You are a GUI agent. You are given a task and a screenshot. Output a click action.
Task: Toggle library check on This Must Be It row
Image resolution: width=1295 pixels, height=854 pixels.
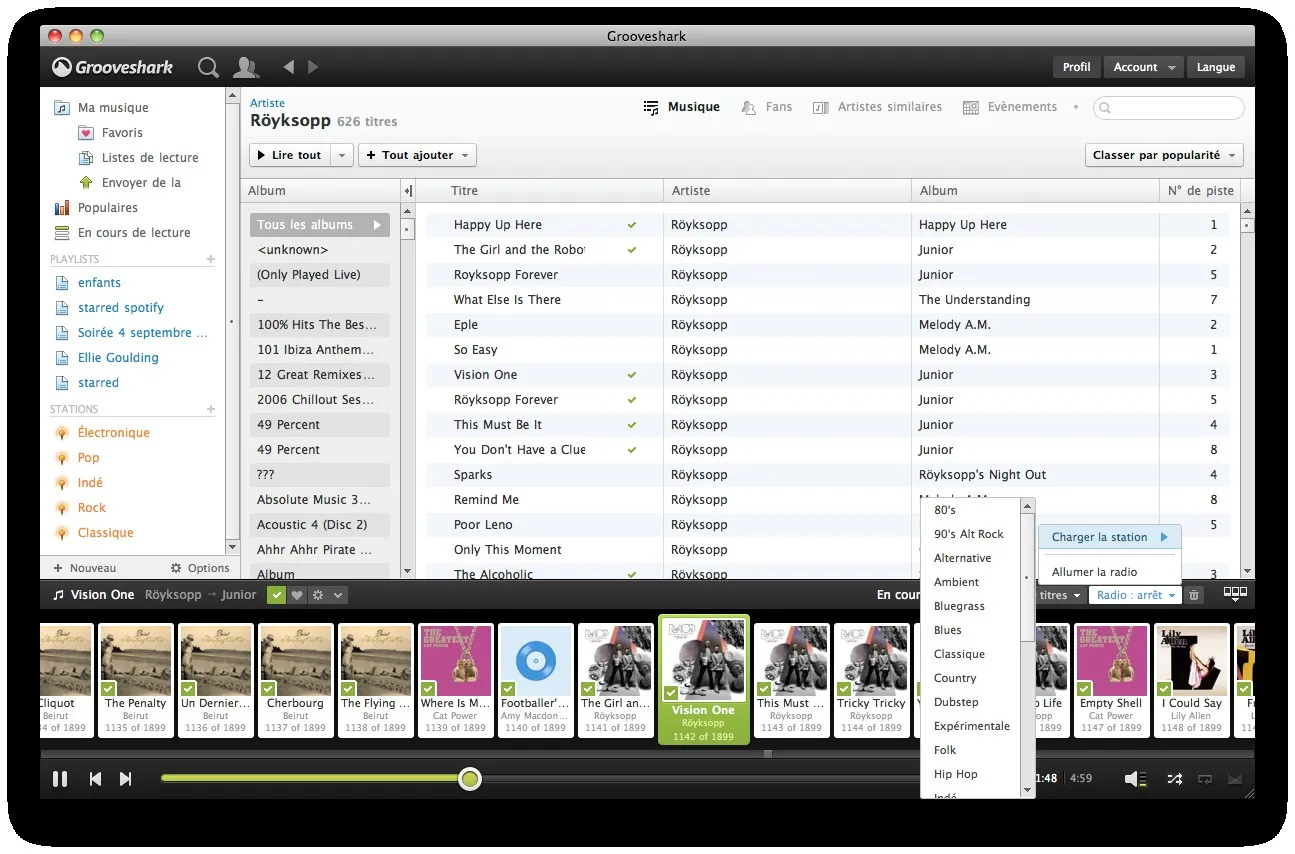point(632,425)
